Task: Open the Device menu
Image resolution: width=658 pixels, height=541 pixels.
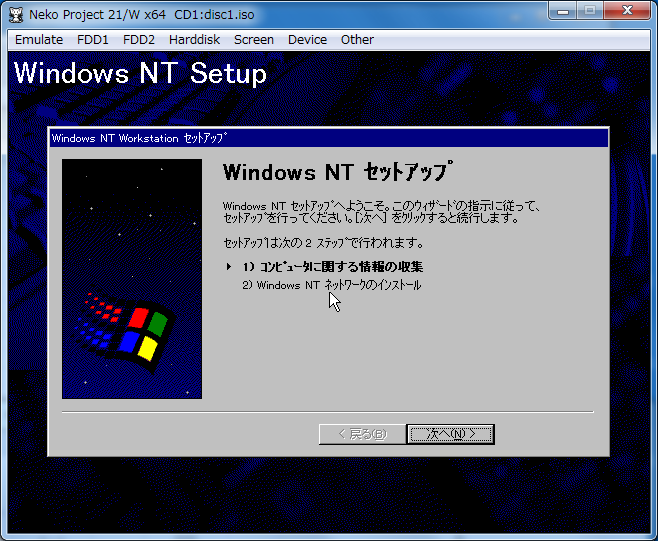Action: [307, 40]
